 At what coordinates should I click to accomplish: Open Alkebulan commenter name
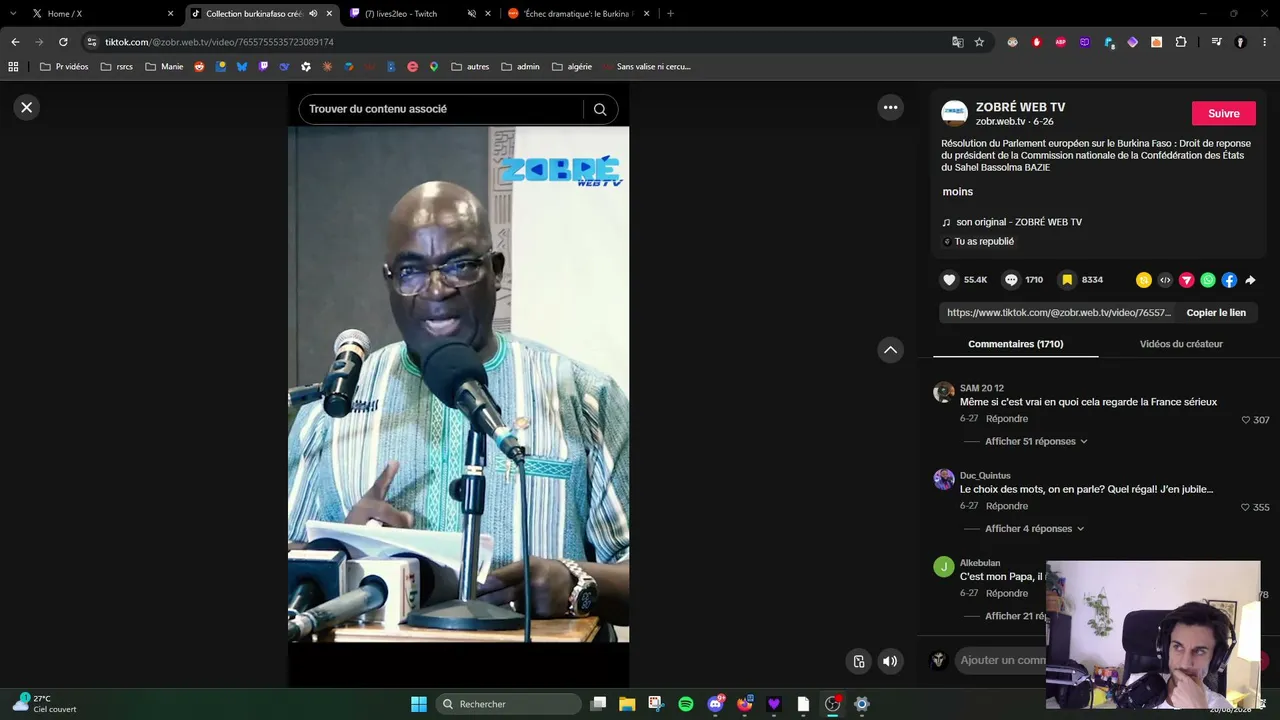980,563
